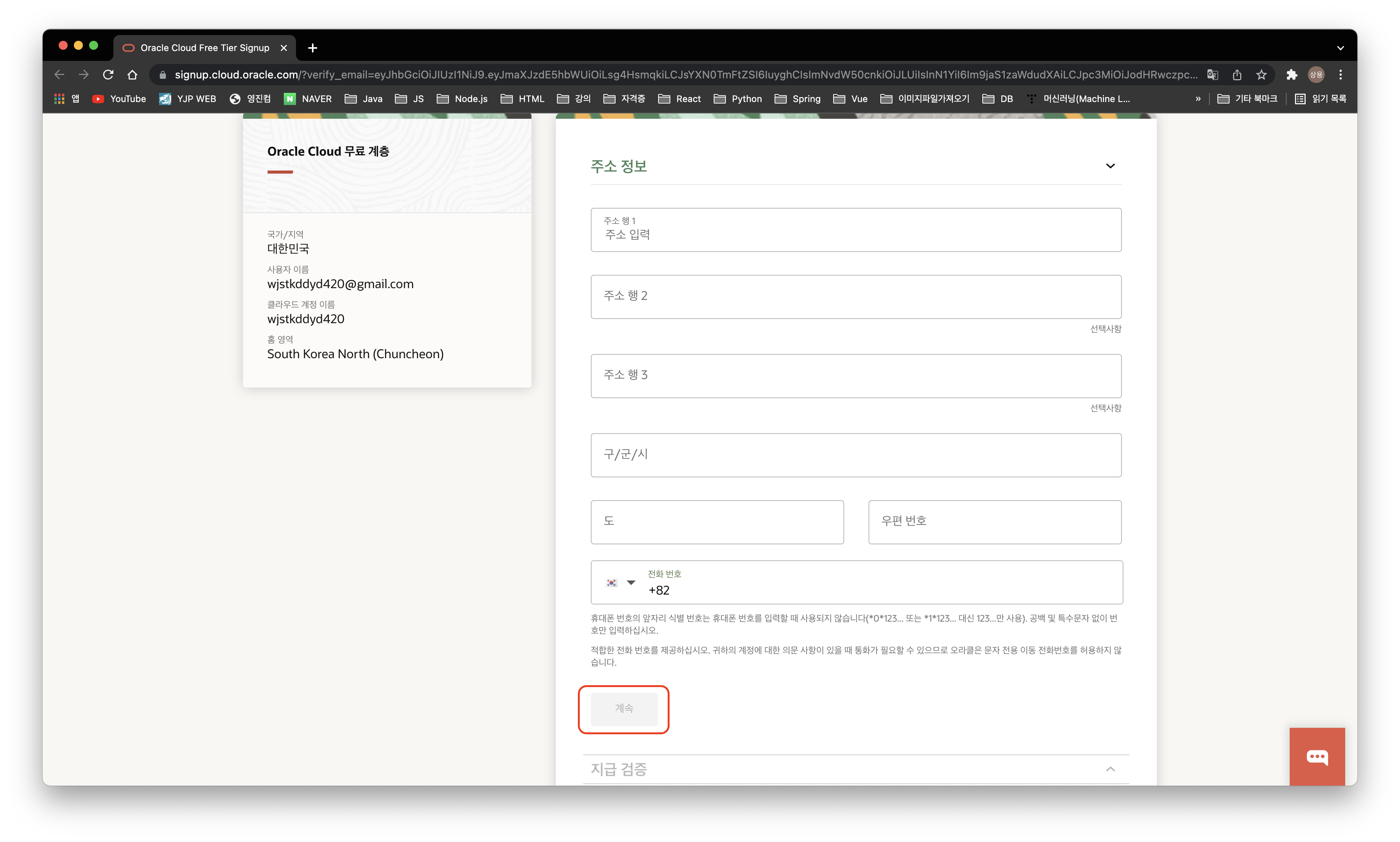
Task: Expand the 지금 검증 section
Action: [1110, 769]
